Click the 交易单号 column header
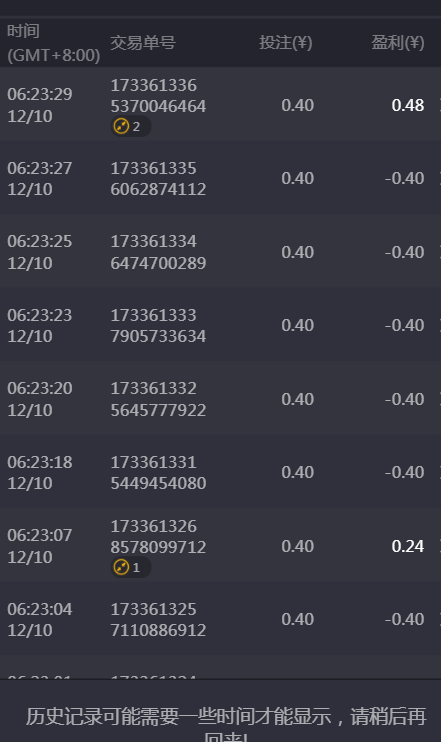The height and width of the screenshot is (742, 441). tap(143, 43)
